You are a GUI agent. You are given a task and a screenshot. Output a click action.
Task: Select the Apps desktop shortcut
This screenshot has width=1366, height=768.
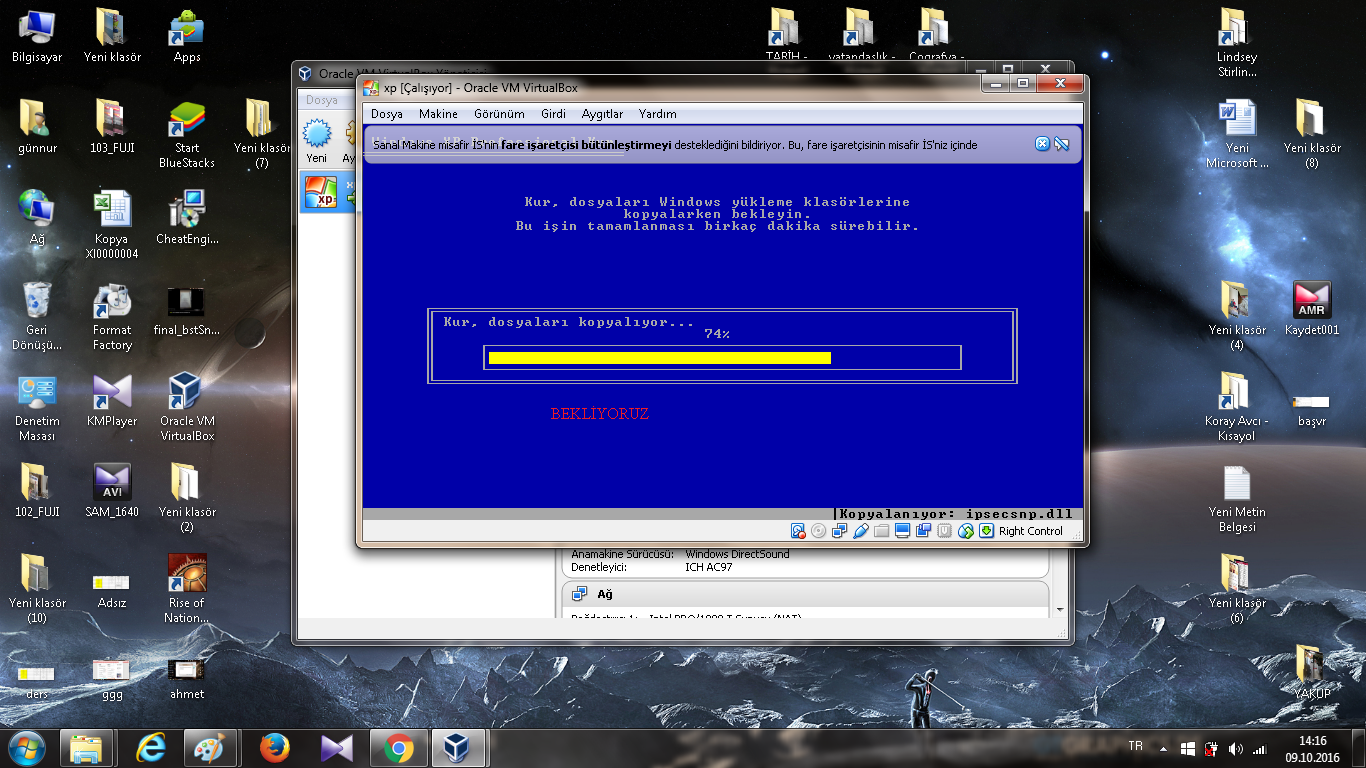click(187, 36)
